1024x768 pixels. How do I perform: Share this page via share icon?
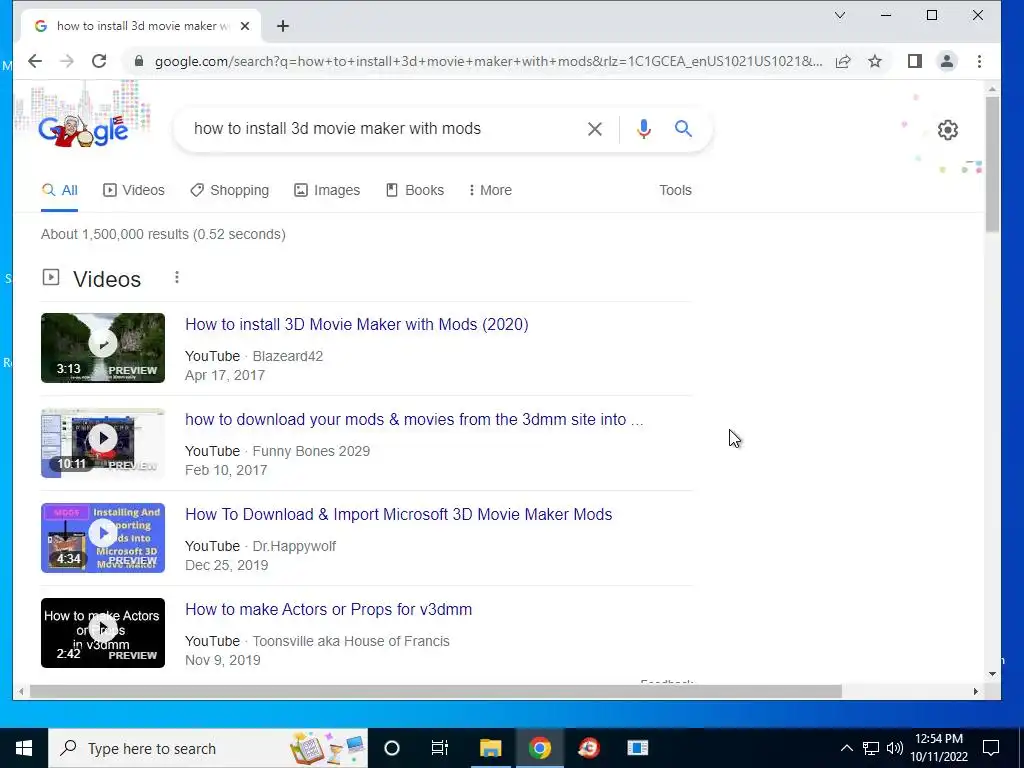[x=843, y=61]
